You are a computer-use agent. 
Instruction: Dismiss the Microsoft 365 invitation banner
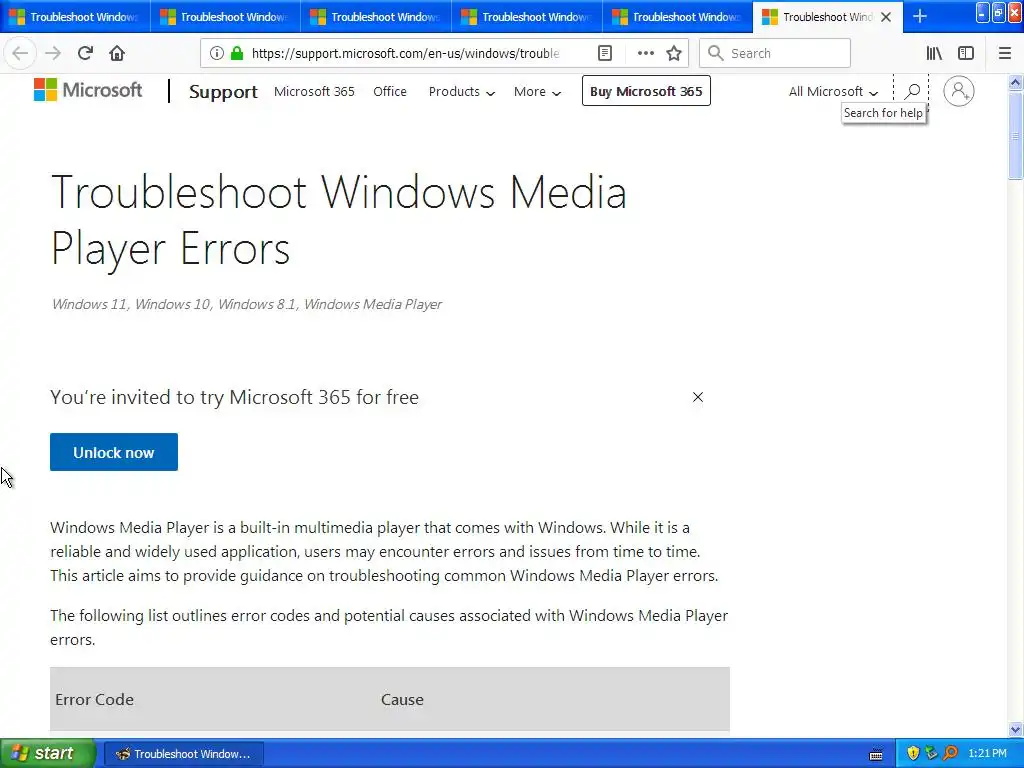tap(697, 397)
